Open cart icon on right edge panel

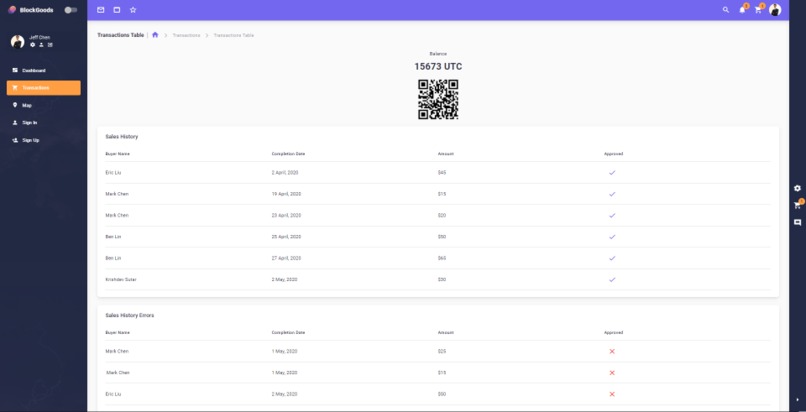pyautogui.click(x=797, y=205)
